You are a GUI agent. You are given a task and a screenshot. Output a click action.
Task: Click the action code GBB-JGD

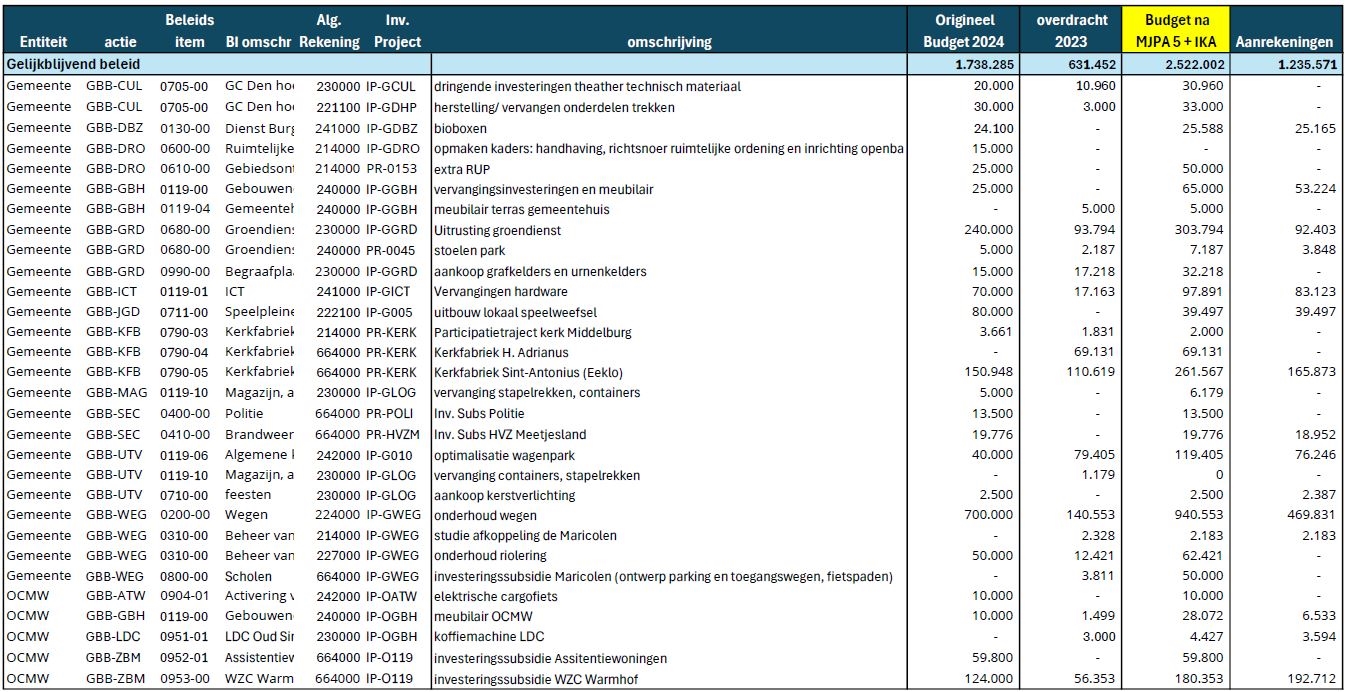click(114, 312)
